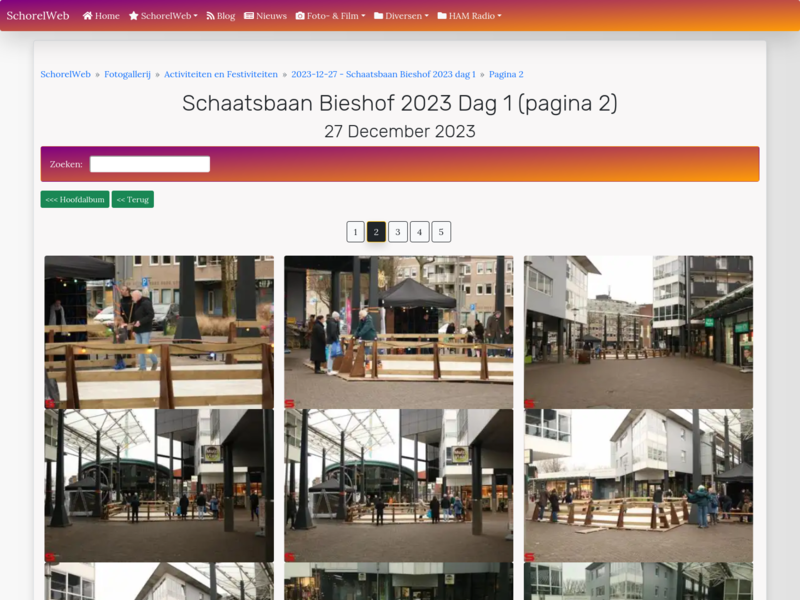
Task: Click the SchorelWeb brand logo text
Action: point(38,16)
